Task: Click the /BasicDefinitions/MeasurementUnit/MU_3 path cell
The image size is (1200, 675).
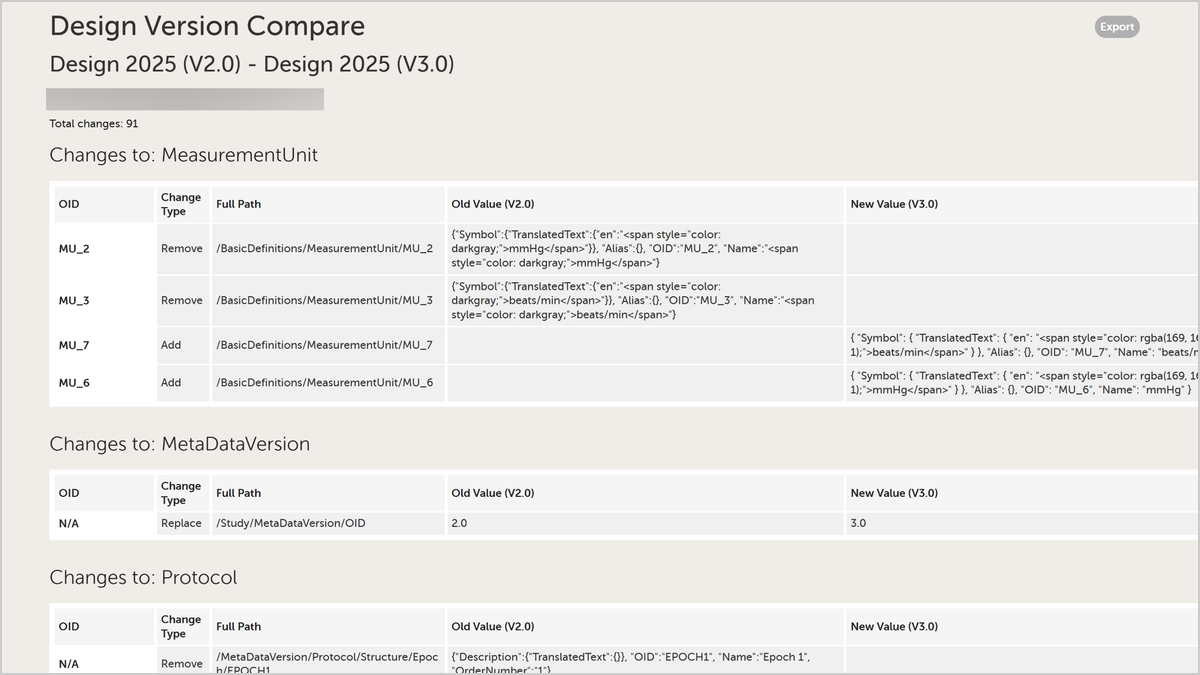Action: tap(328, 301)
